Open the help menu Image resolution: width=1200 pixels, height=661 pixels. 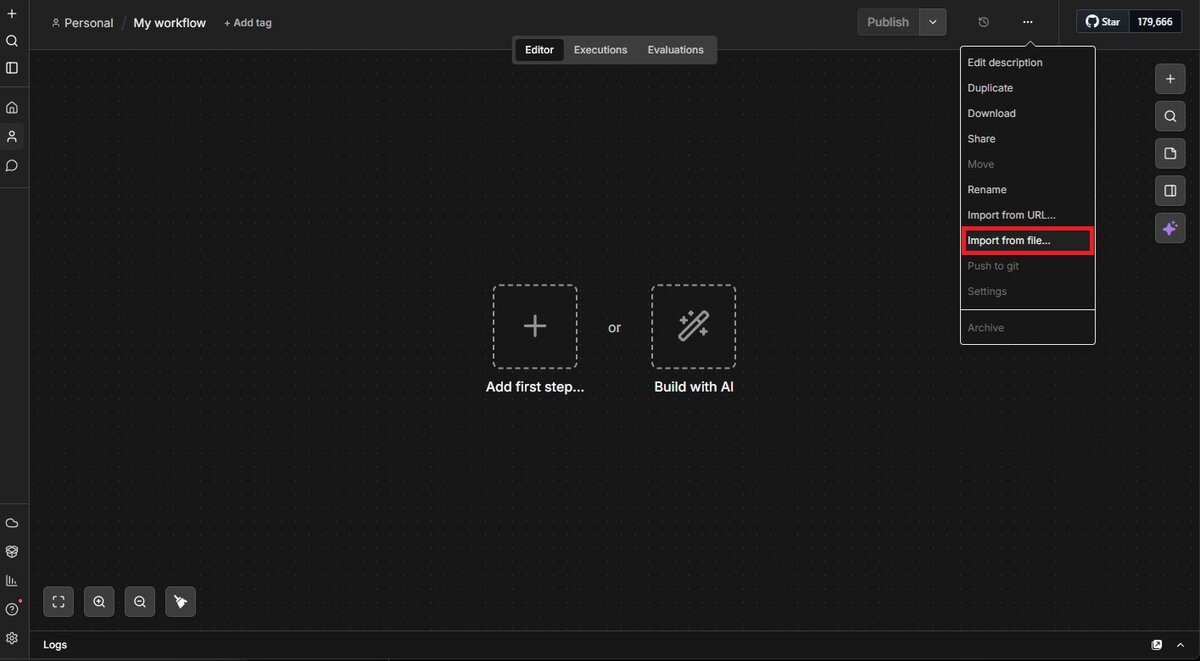pyautogui.click(x=12, y=609)
